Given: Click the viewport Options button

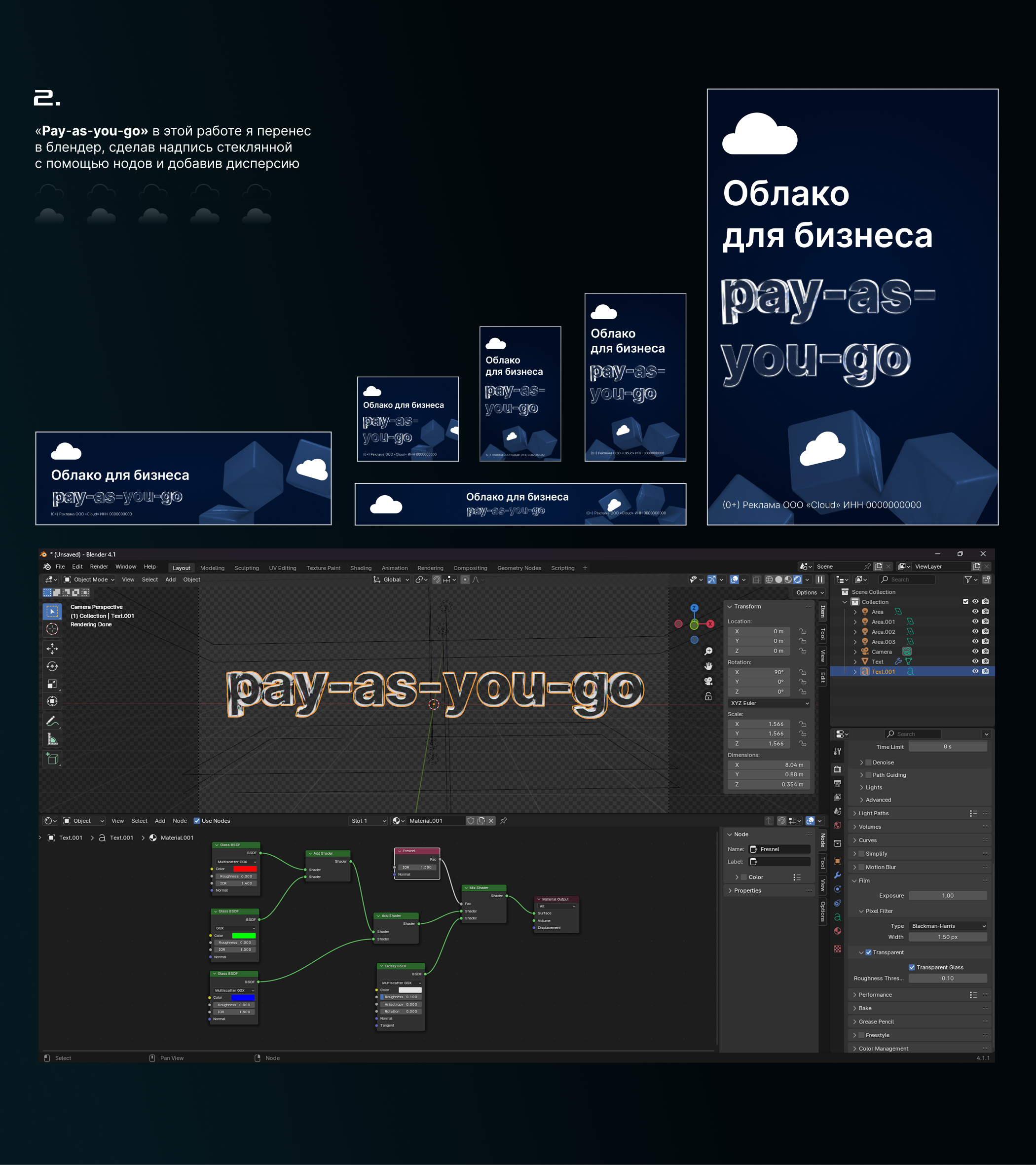Looking at the screenshot, I should (x=810, y=593).
